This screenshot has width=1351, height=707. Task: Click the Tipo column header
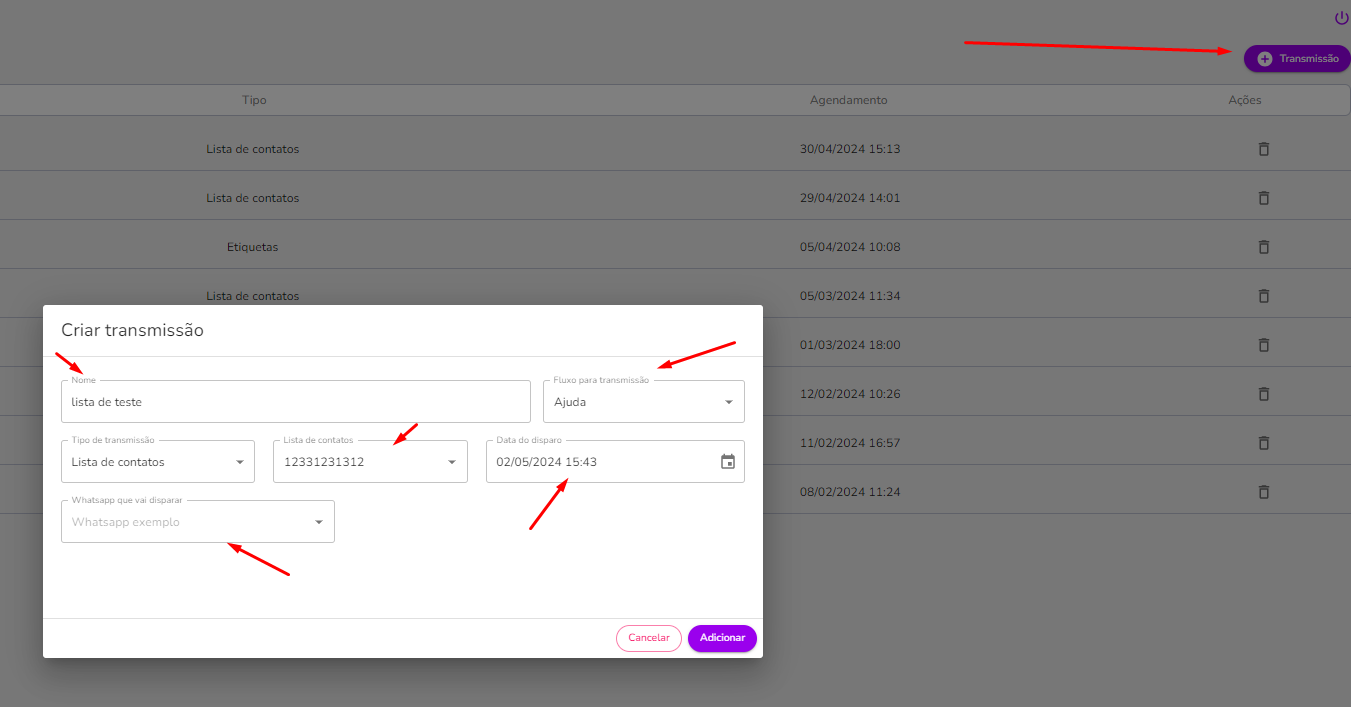(254, 101)
